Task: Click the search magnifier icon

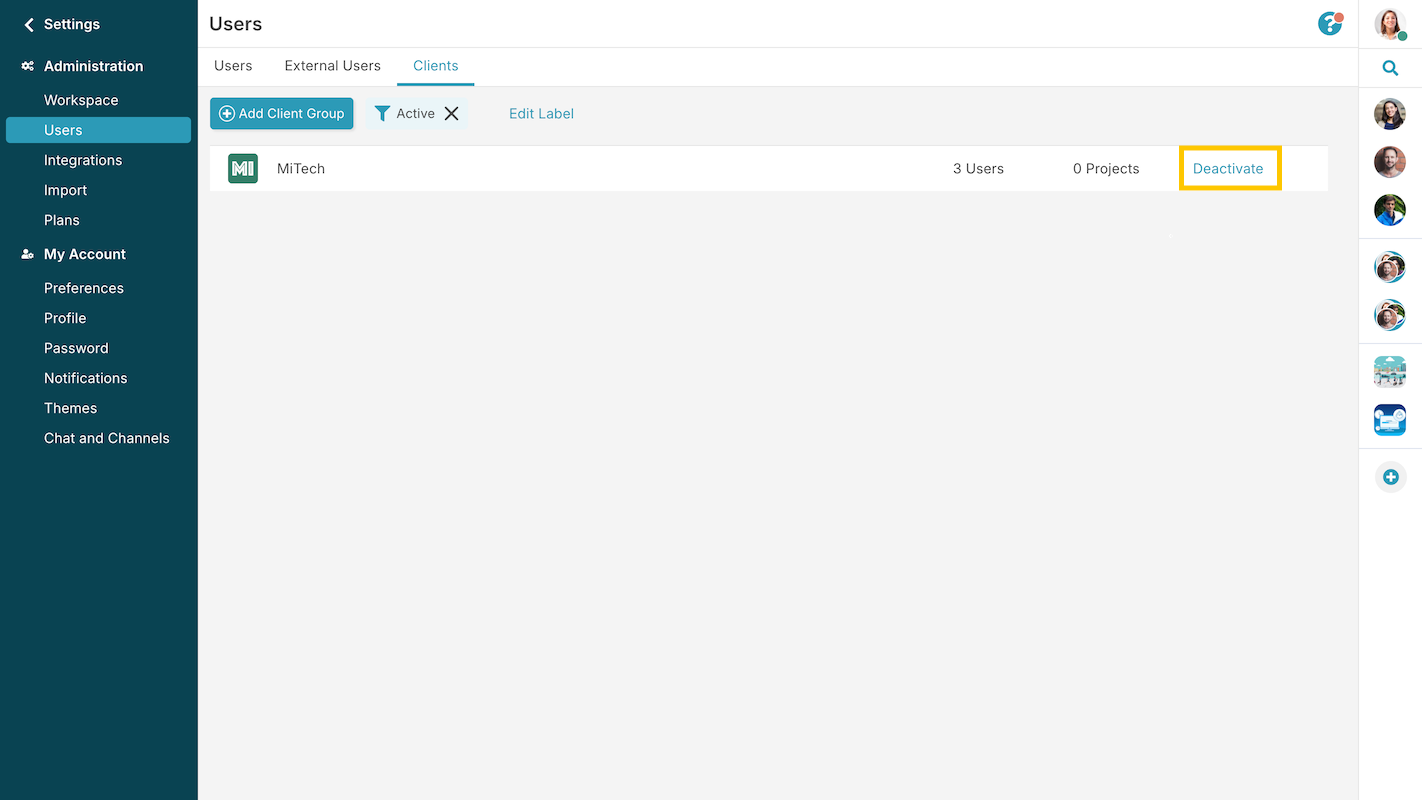Action: coord(1390,68)
